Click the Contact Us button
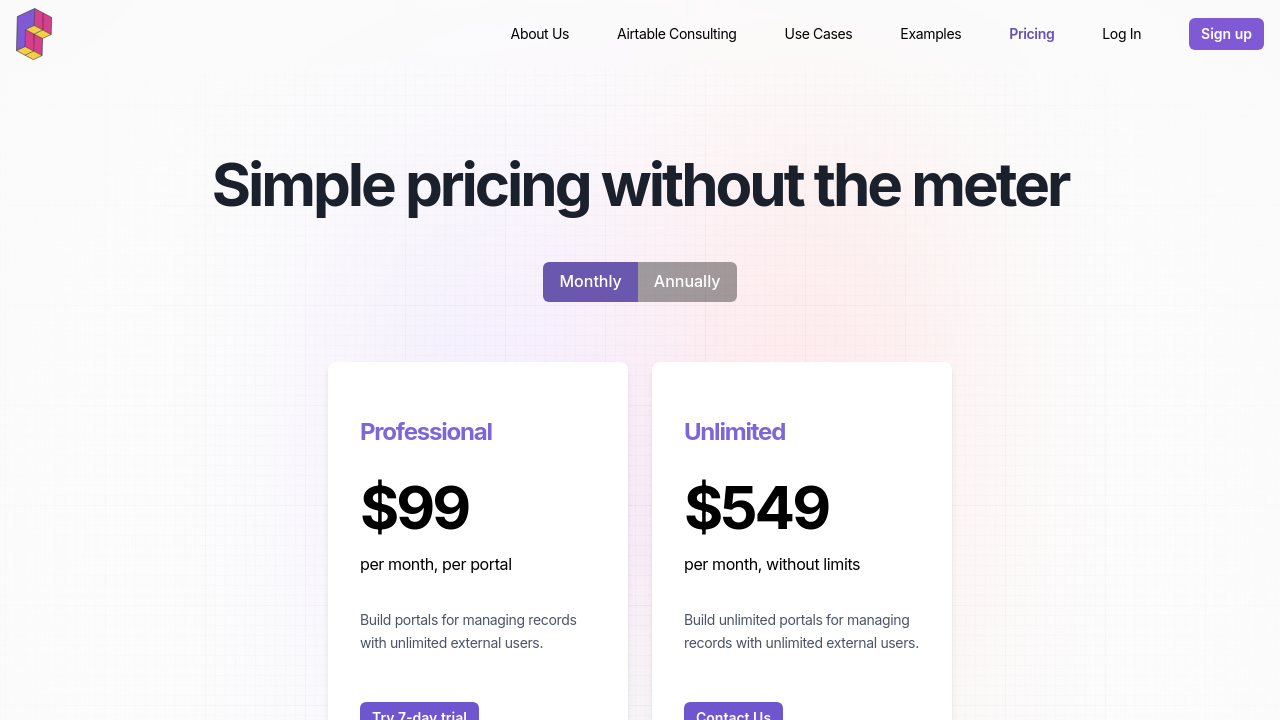Viewport: 1280px width, 720px height. pyautogui.click(x=733, y=712)
